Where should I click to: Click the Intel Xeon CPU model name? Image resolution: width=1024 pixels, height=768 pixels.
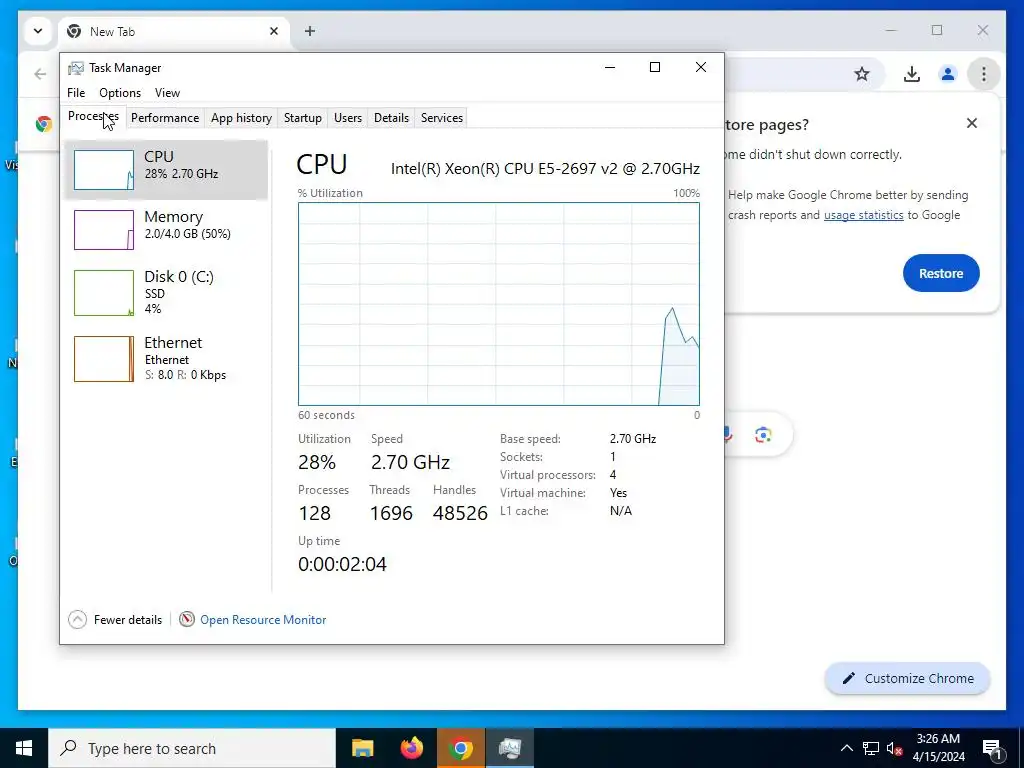[x=545, y=168]
